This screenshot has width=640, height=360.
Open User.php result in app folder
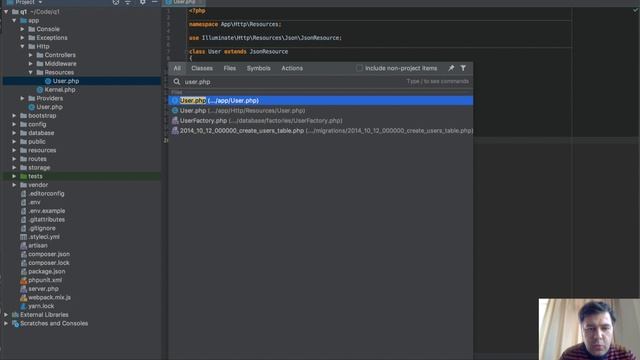click(x=321, y=100)
